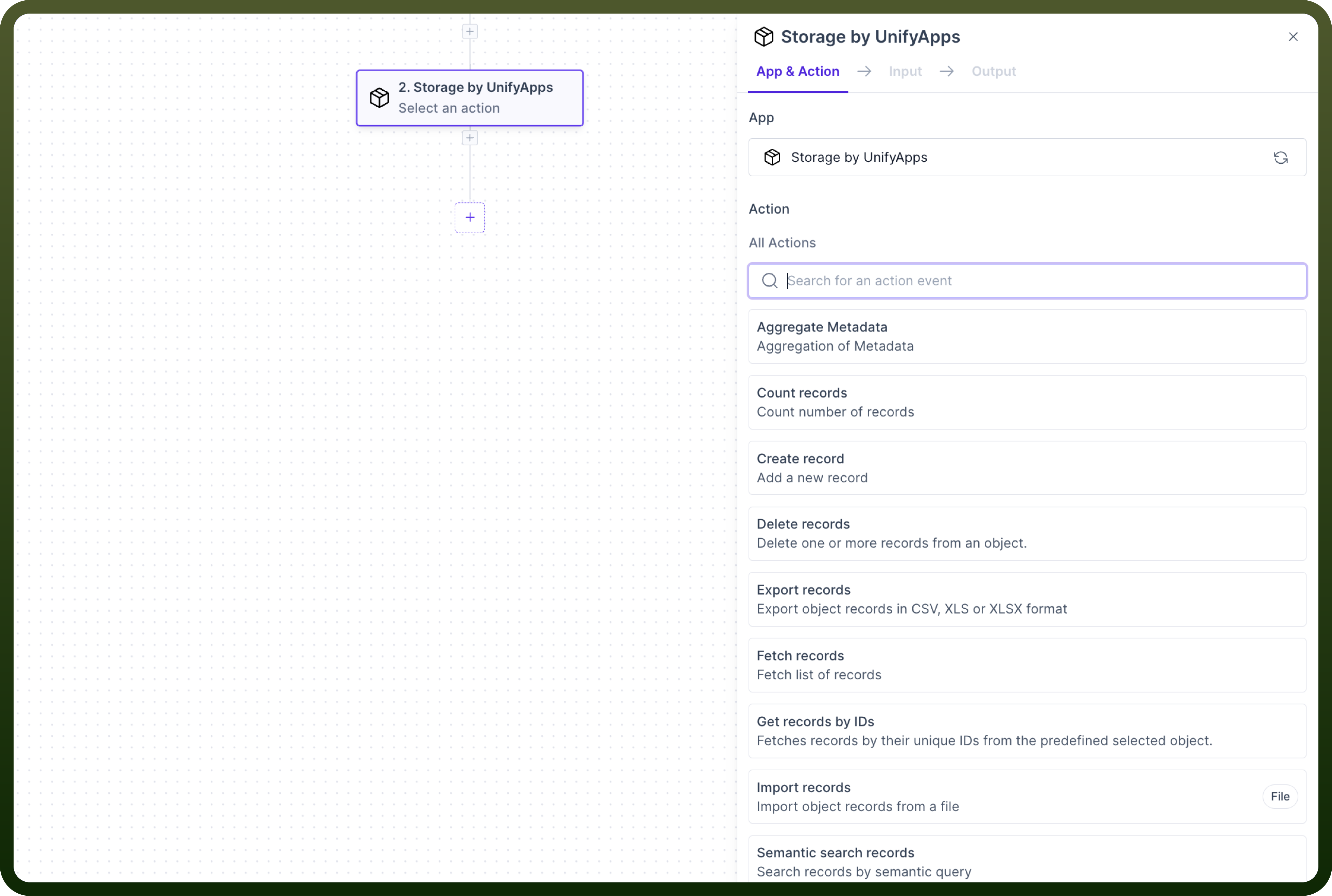
Task: Add step via plus directly below Storage node
Action: coord(470,138)
